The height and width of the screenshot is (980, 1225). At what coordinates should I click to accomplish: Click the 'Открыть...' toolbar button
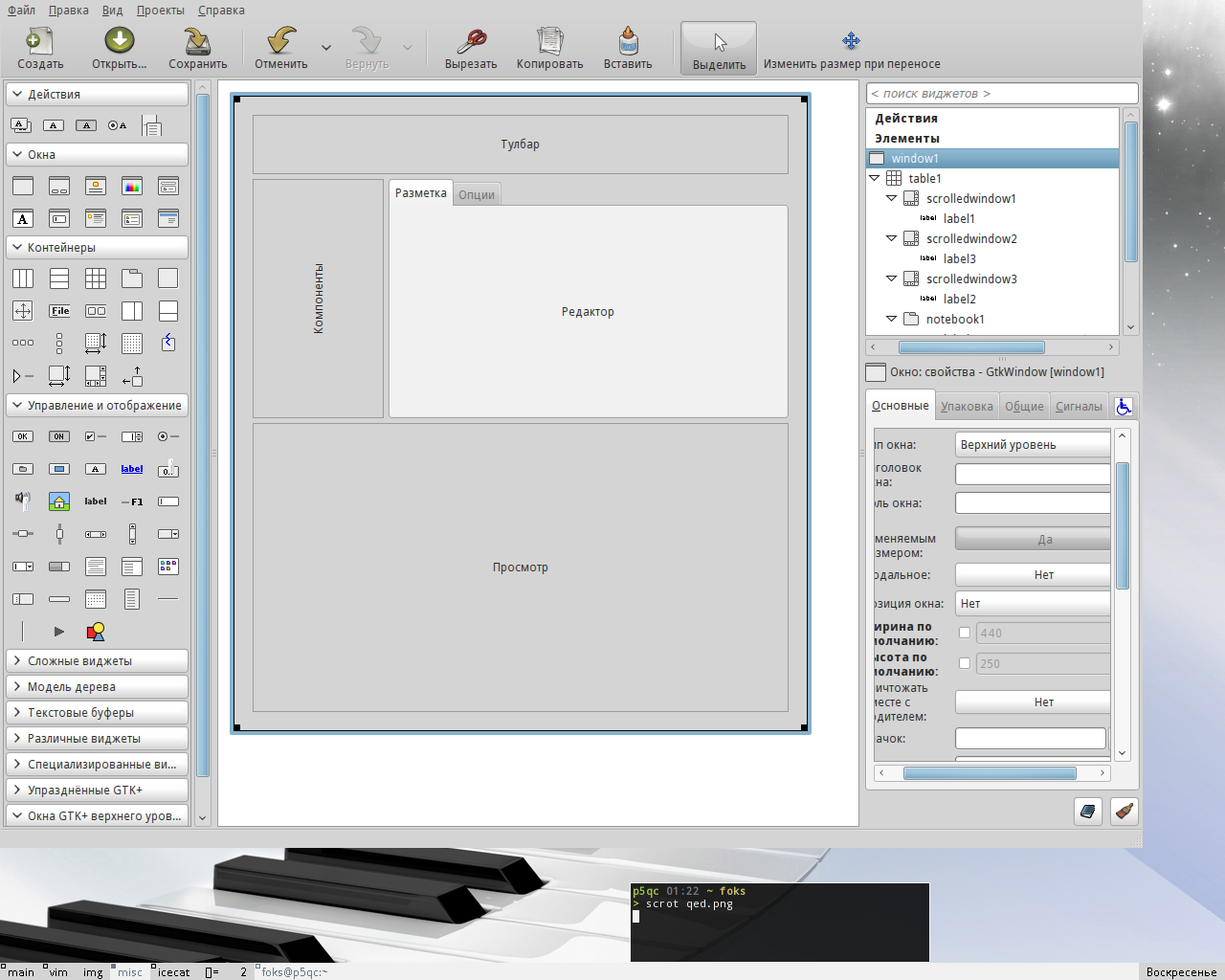120,49
